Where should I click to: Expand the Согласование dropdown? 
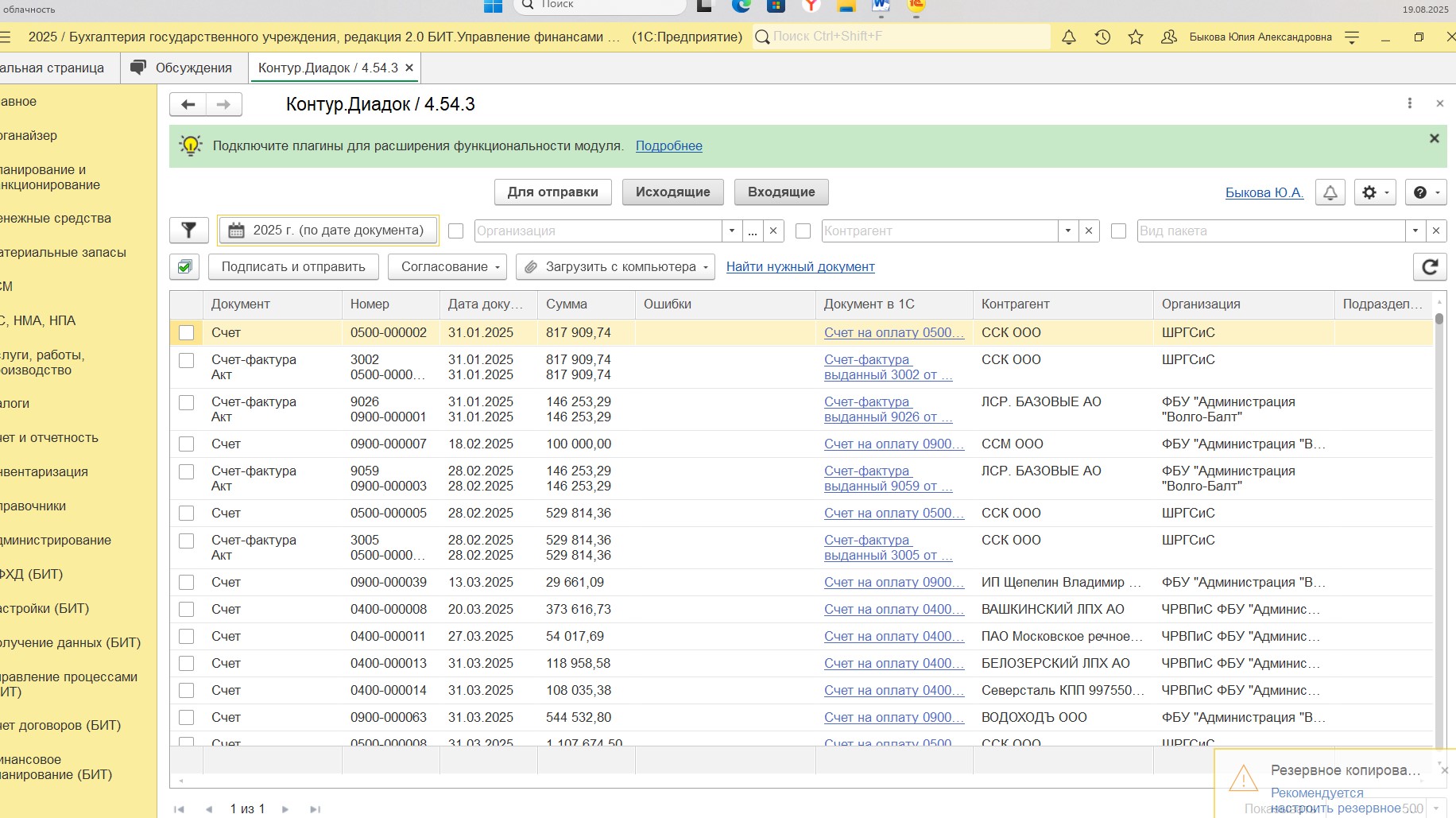(x=451, y=267)
